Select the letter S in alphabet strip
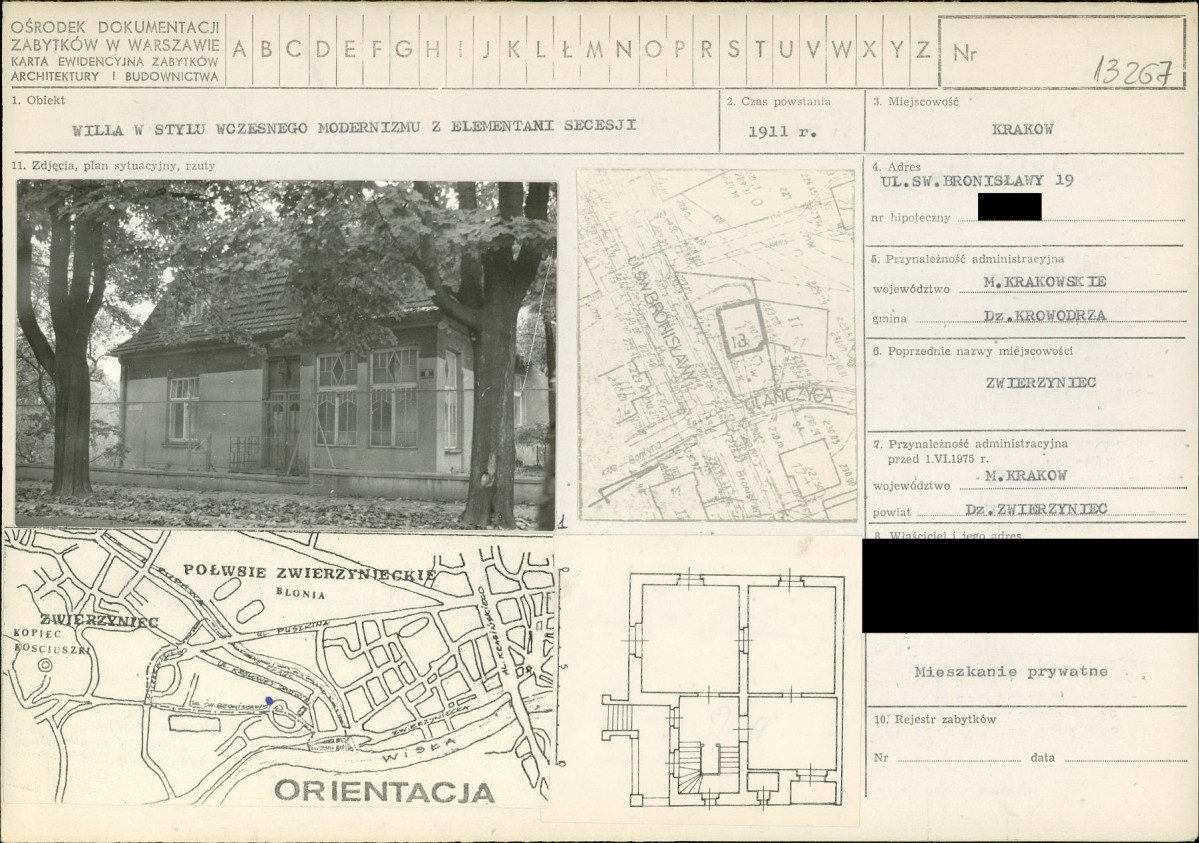This screenshot has width=1199, height=843. point(734,49)
